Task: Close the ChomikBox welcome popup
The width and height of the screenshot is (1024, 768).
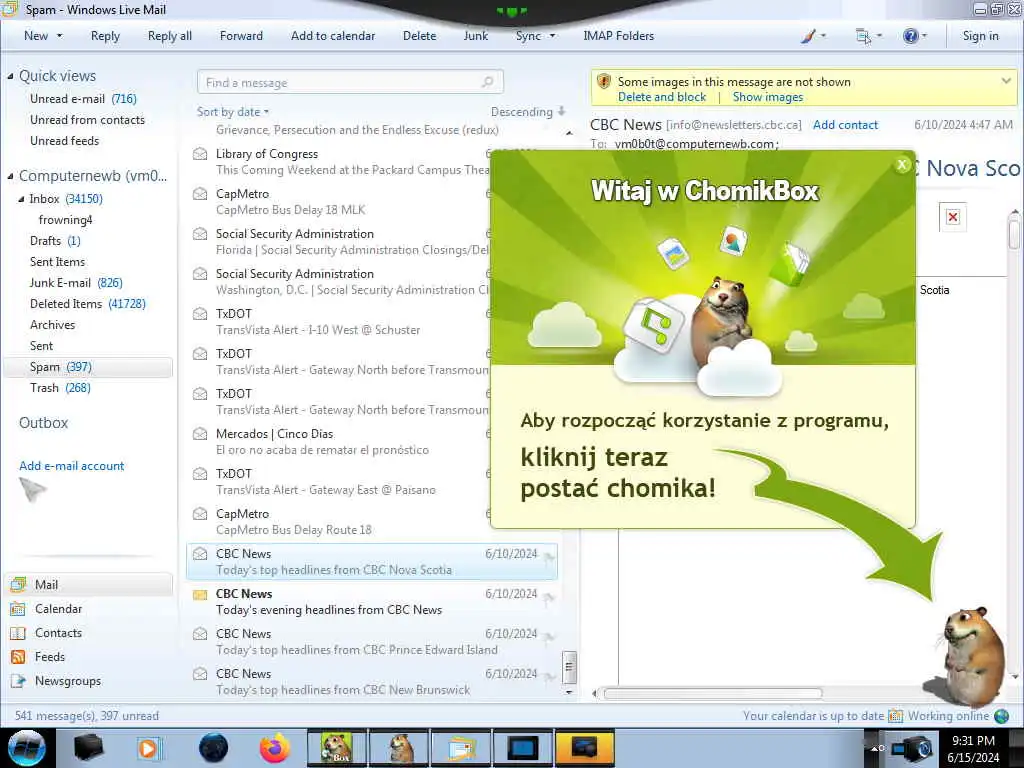Action: (902, 165)
